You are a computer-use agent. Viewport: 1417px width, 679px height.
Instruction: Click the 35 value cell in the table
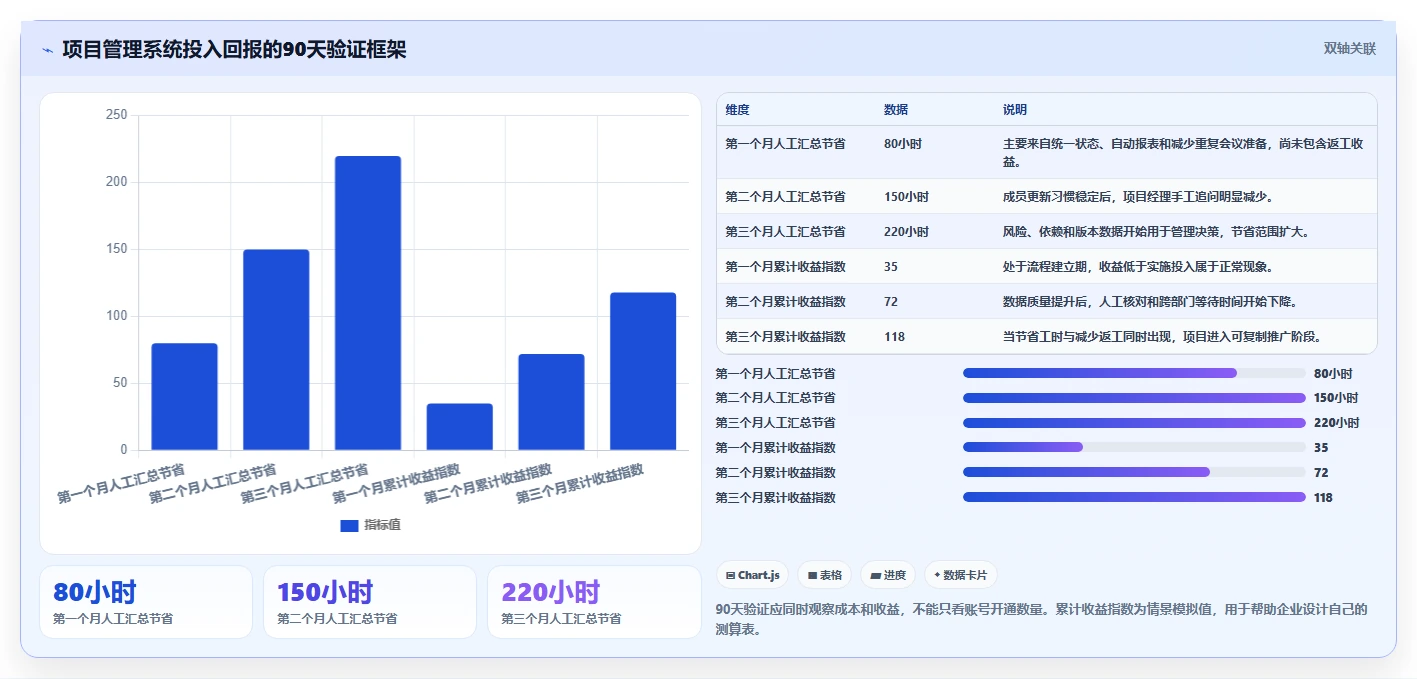[891, 267]
